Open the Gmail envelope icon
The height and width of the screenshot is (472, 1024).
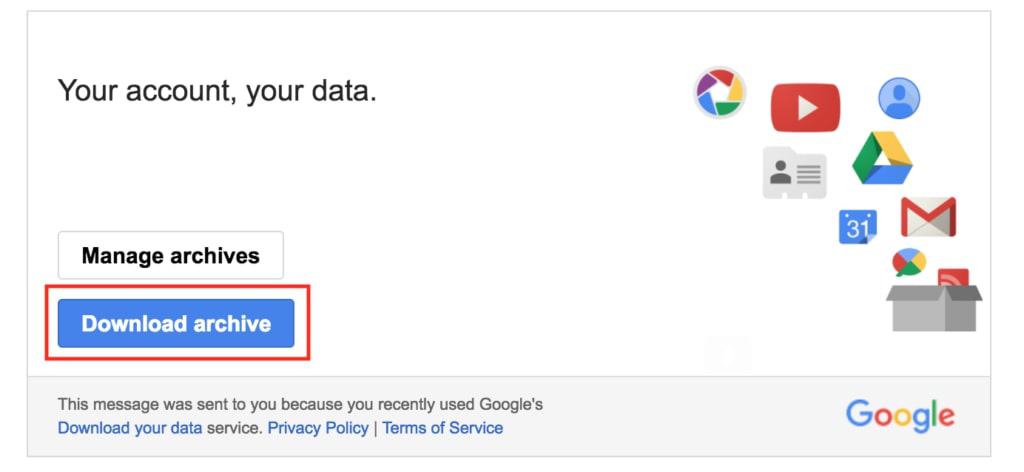point(928,217)
